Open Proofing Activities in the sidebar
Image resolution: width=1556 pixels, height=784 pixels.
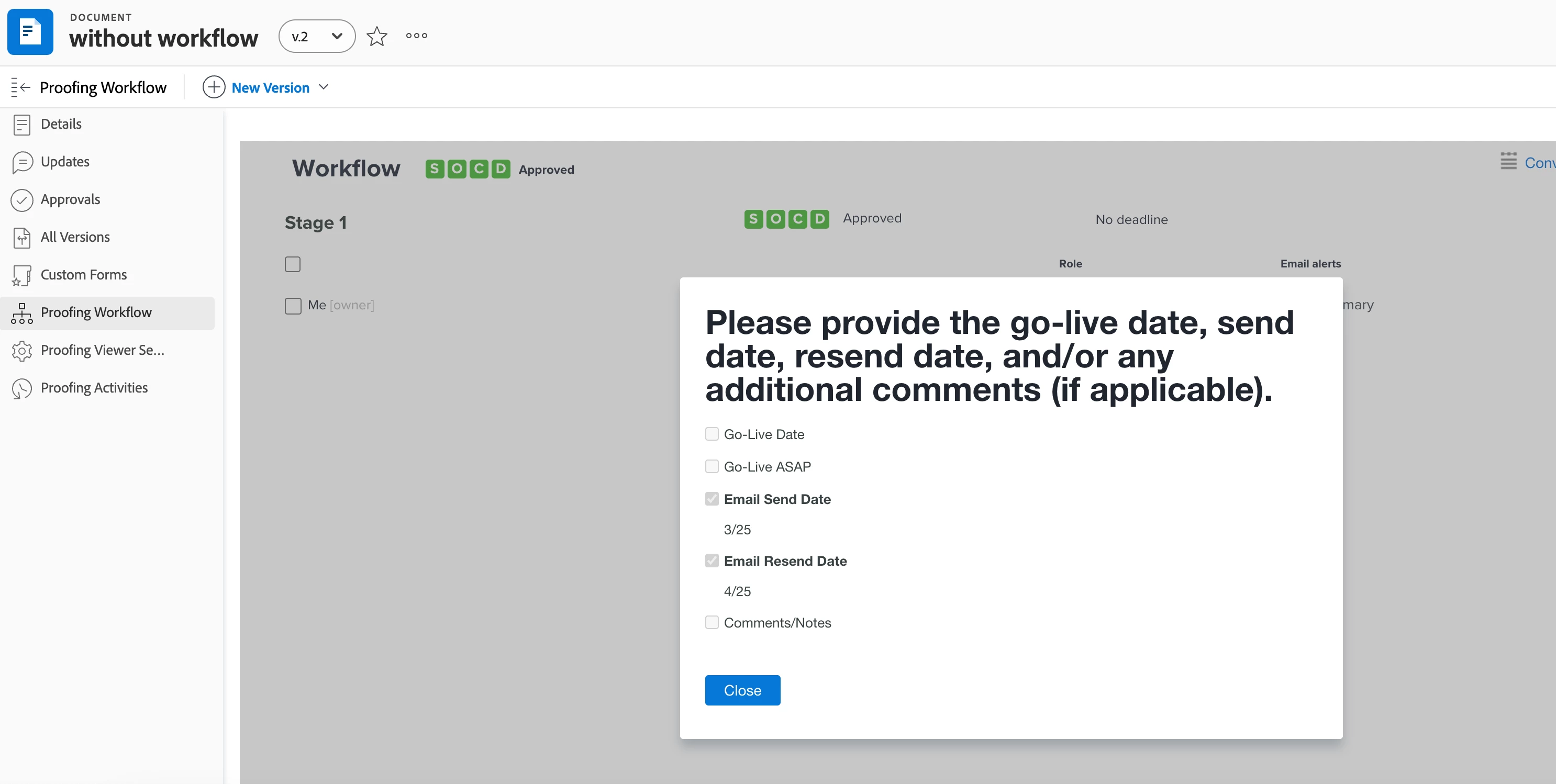(94, 388)
